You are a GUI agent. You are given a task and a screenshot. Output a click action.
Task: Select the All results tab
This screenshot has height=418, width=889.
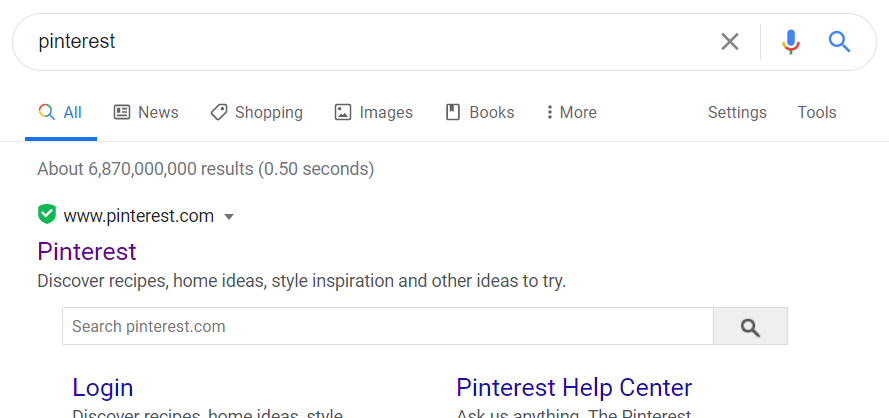[61, 112]
